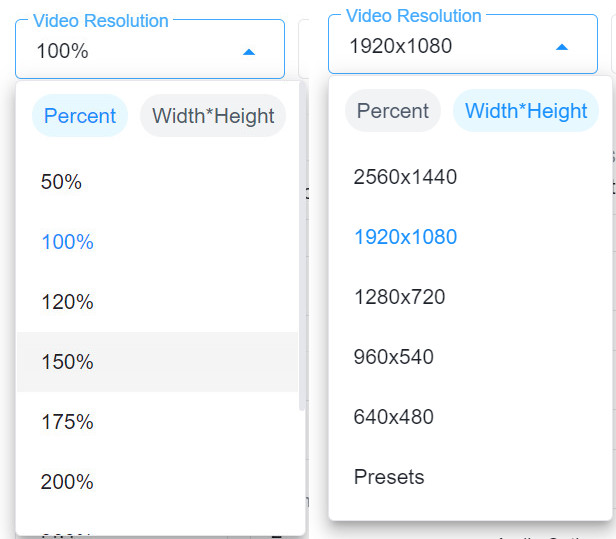The width and height of the screenshot is (616, 539).
Task: Choose the 1920x1080 resolution option in list
Action: click(405, 237)
